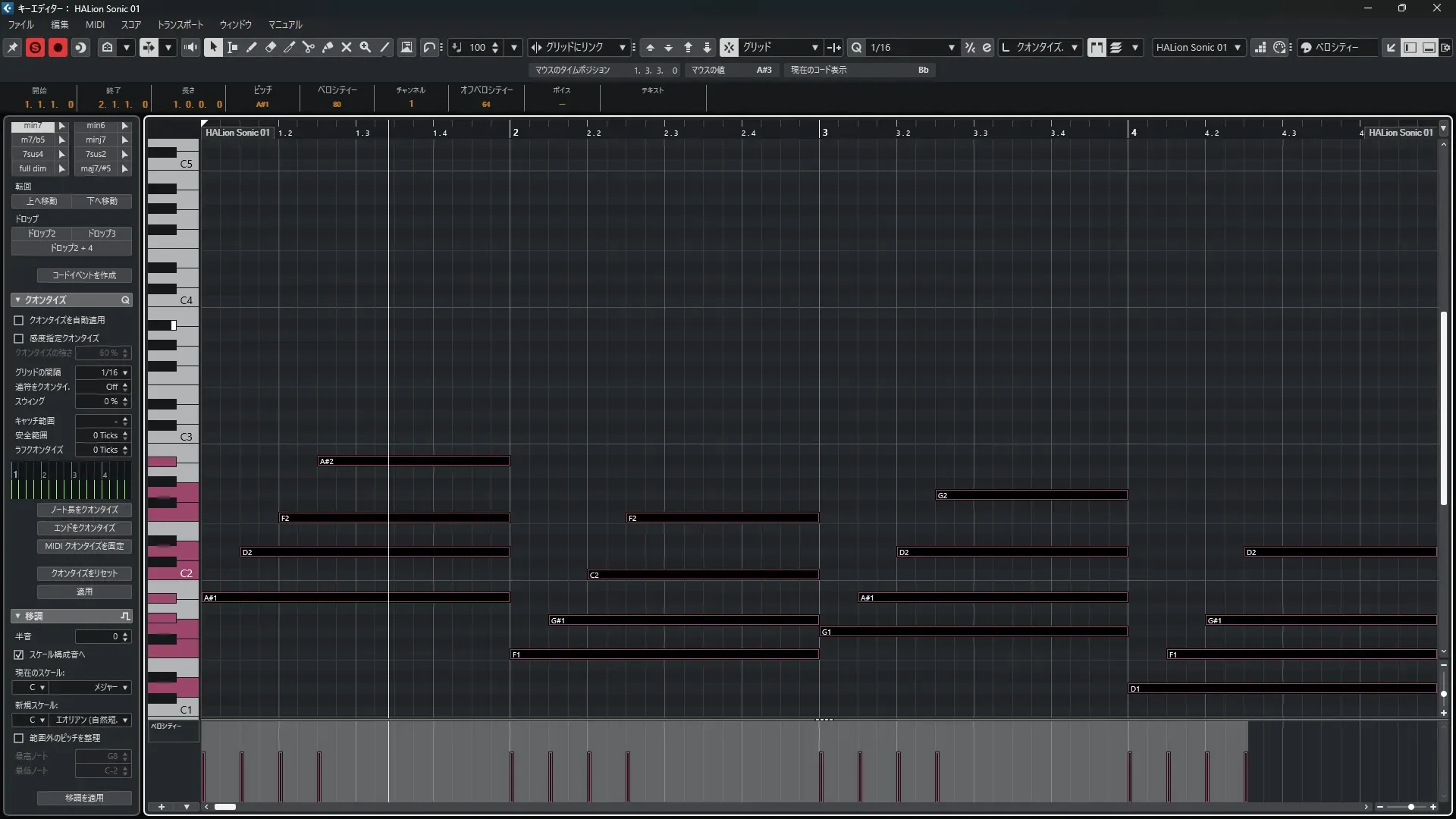Viewport: 1456px width, 819px height.
Task: Open the MIDI menu
Action: 95,24
